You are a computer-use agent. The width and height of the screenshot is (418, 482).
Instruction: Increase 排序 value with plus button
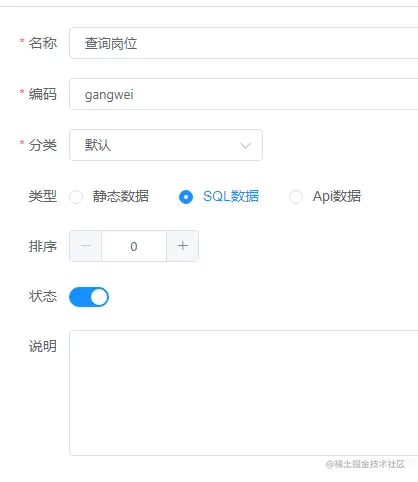[183, 246]
